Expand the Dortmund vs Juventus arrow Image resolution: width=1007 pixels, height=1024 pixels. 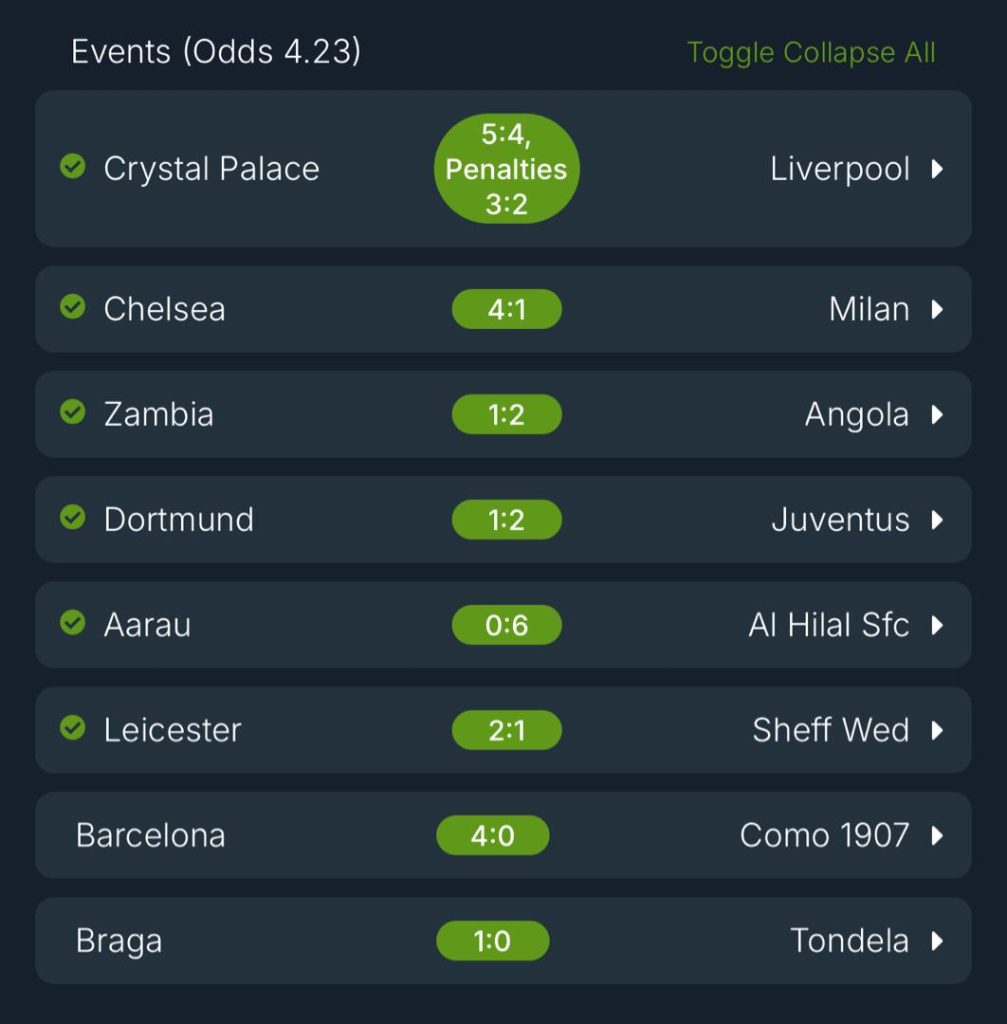[x=937, y=520]
